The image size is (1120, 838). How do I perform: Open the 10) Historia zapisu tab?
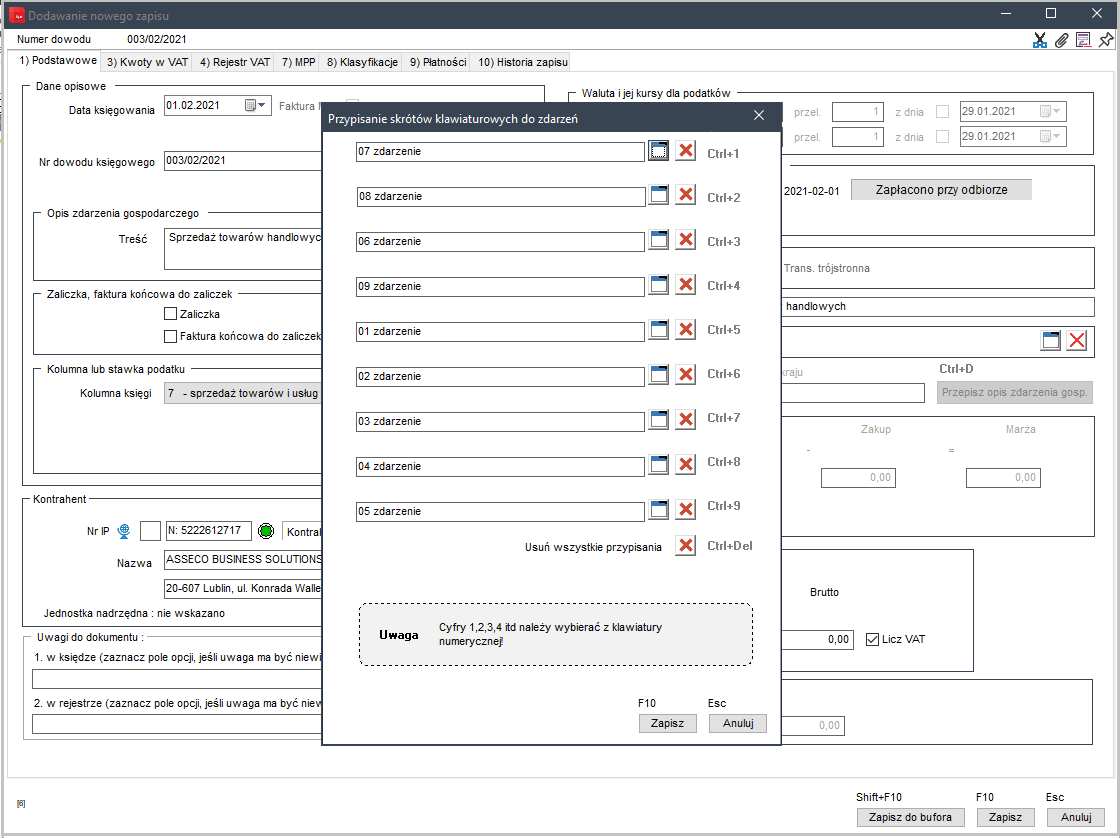[522, 62]
